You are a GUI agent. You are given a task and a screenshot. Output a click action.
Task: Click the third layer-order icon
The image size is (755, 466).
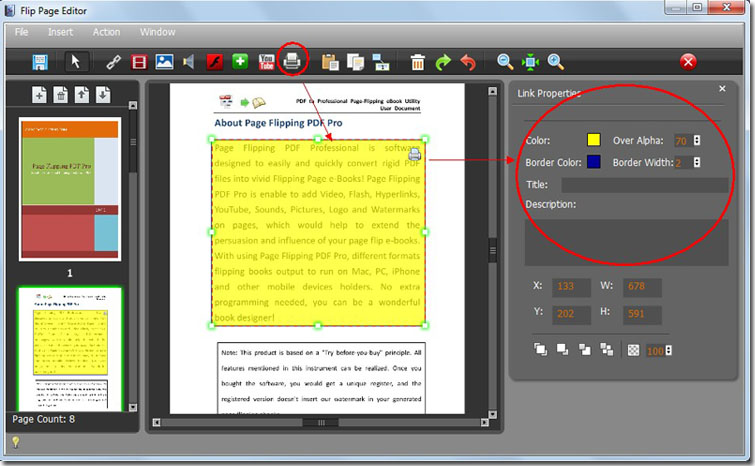pyautogui.click(x=585, y=350)
